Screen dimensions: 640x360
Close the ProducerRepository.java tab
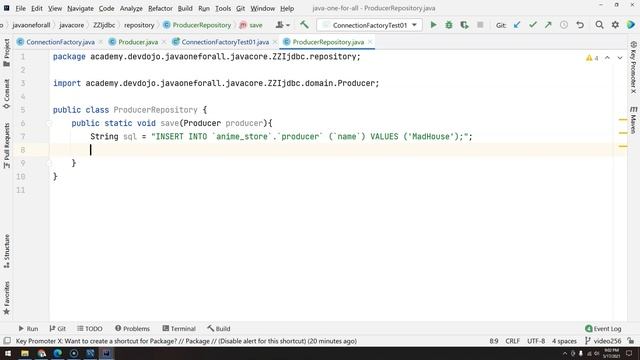click(x=370, y=42)
